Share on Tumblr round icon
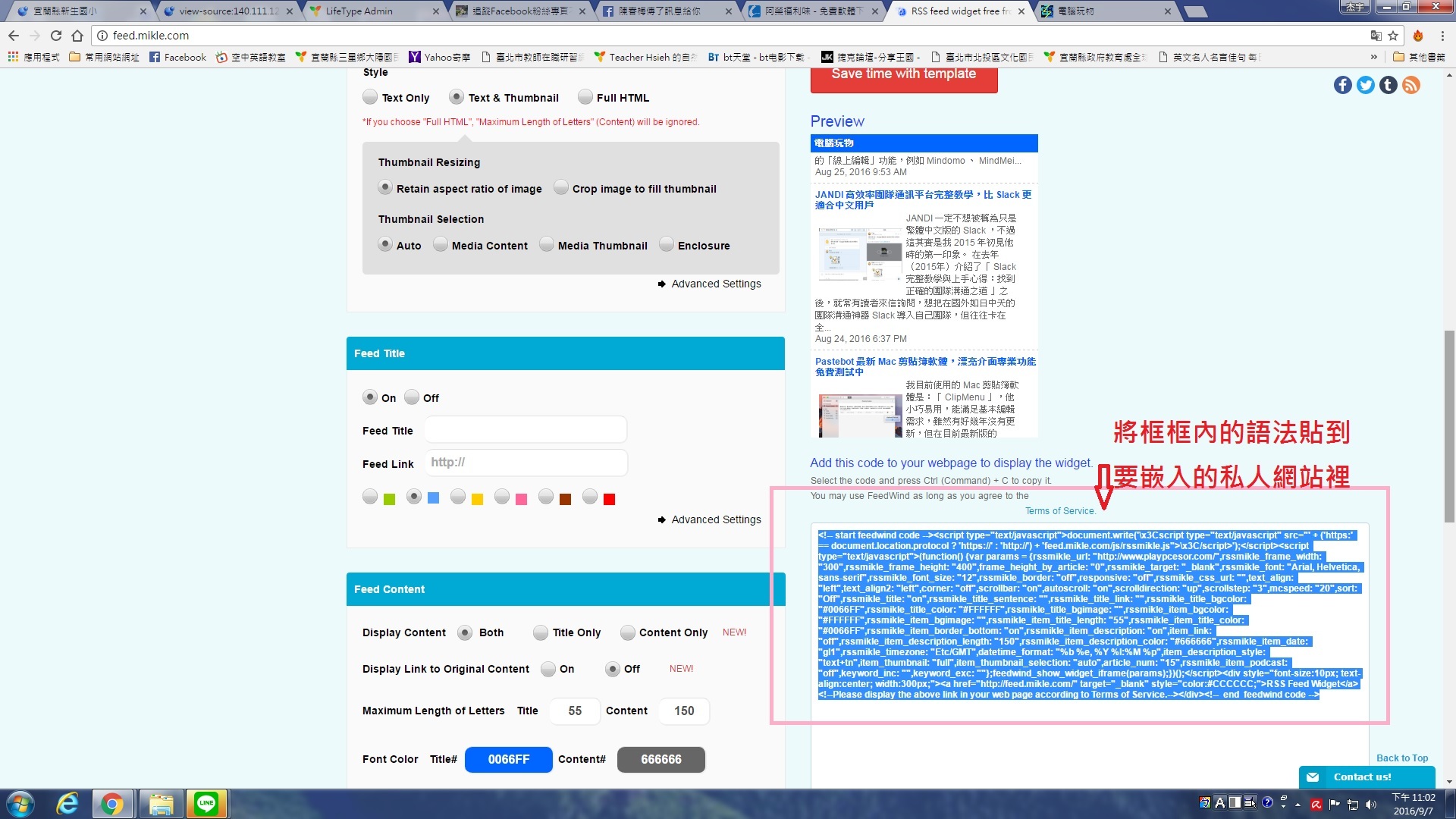Screen dimensions: 1456x819 pyautogui.click(x=1389, y=85)
